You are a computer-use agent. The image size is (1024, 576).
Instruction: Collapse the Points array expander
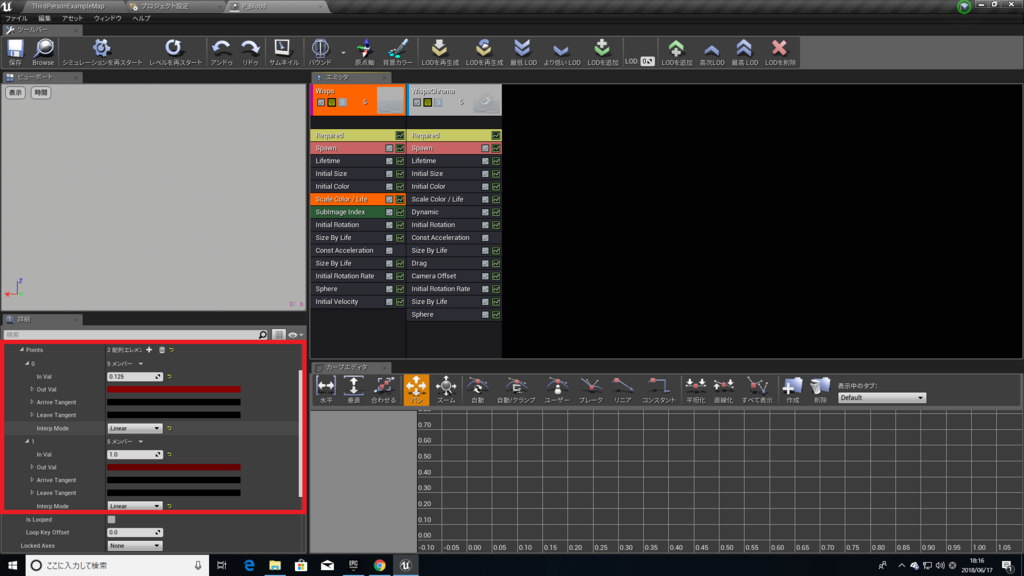(21, 350)
